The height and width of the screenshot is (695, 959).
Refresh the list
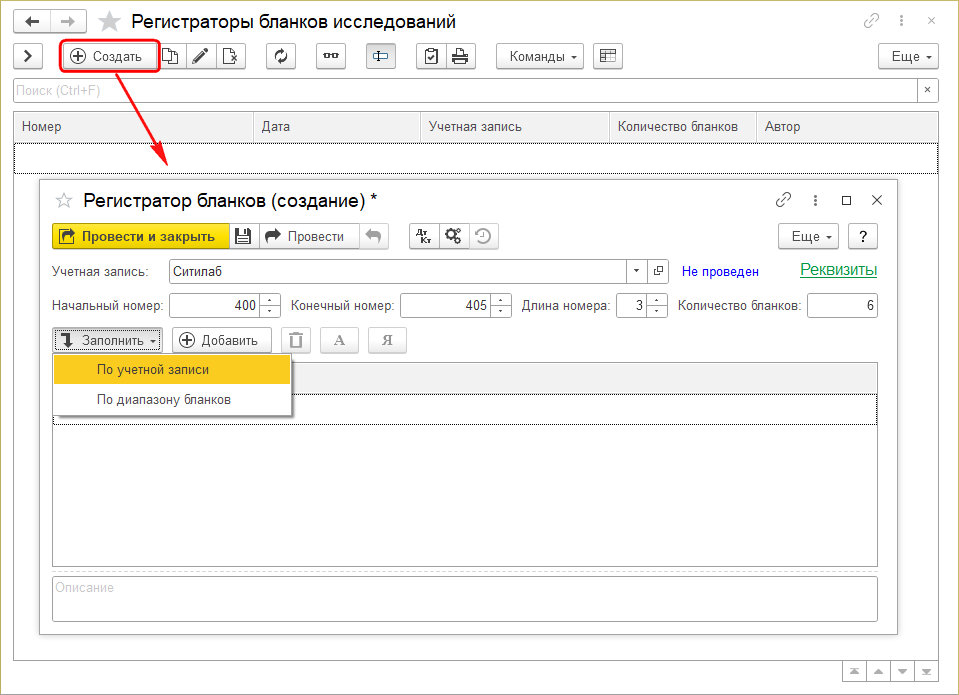point(281,56)
